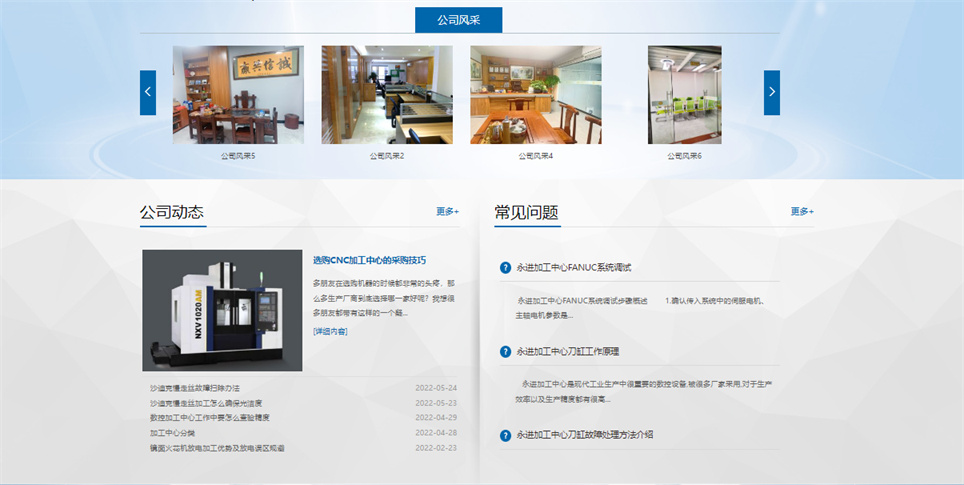
Task: Click the right carousel arrow in 公司风采
Action: click(x=771, y=92)
